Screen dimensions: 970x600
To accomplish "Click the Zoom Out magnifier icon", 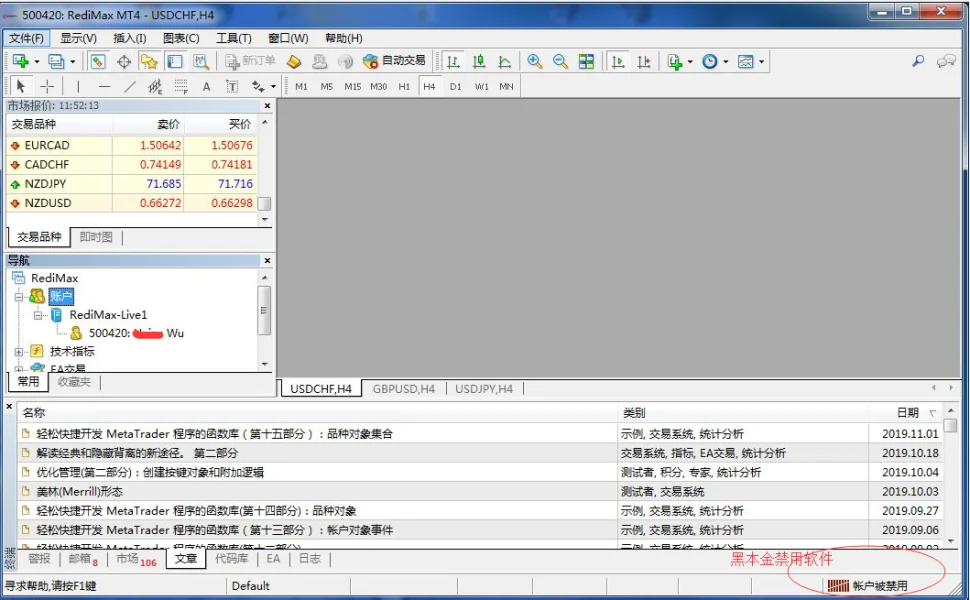I will coord(560,61).
